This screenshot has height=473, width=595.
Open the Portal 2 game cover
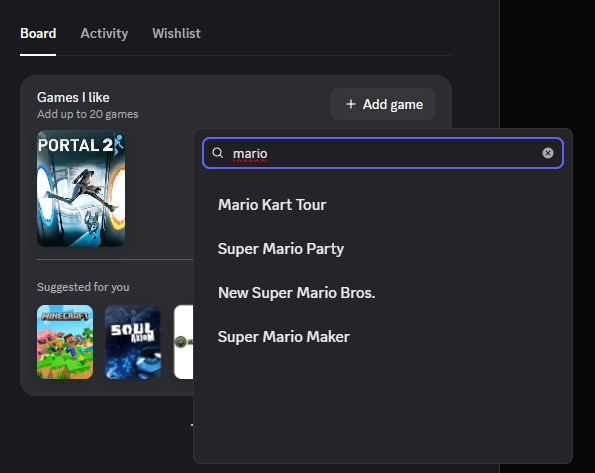(x=81, y=189)
